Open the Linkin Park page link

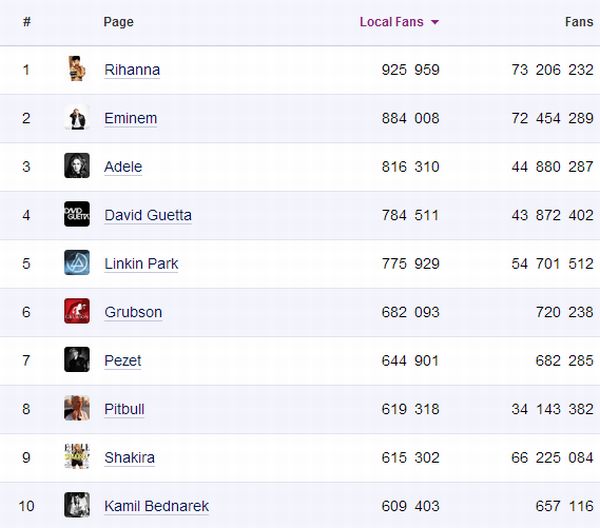pos(141,264)
